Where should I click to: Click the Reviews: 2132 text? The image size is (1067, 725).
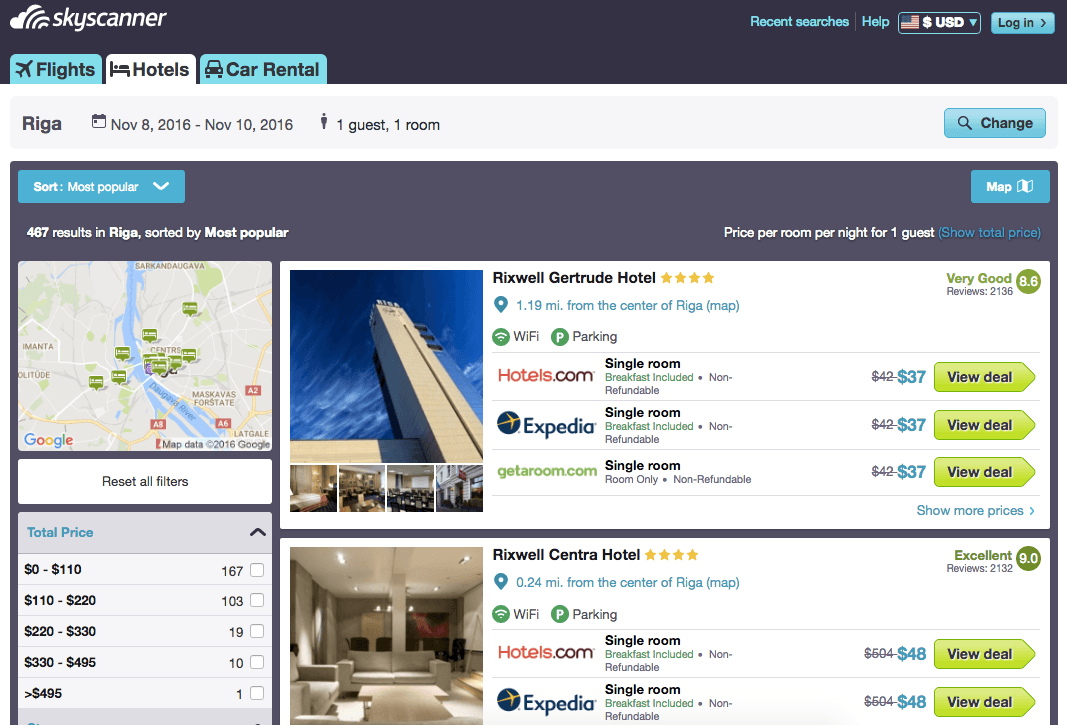[x=979, y=568]
